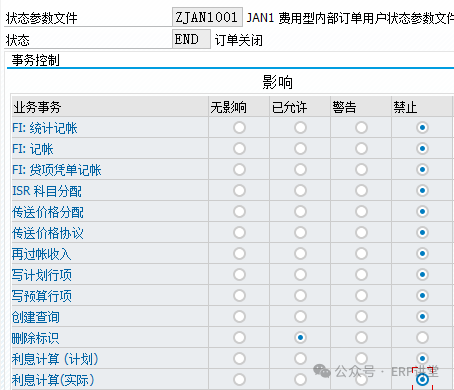Screen dimensions: 454x390
Task: Open the 删除标识 transaction link
Action: click(x=35, y=338)
